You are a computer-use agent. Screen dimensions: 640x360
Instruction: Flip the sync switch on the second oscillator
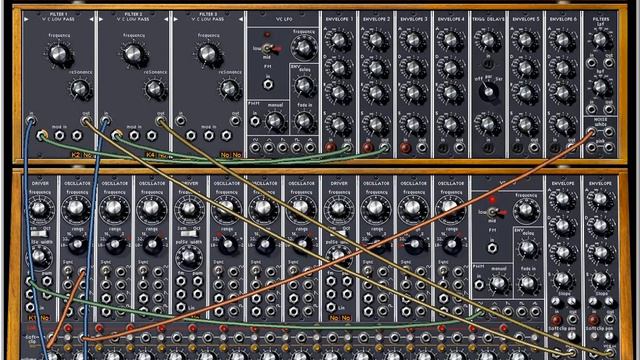click(x=105, y=271)
